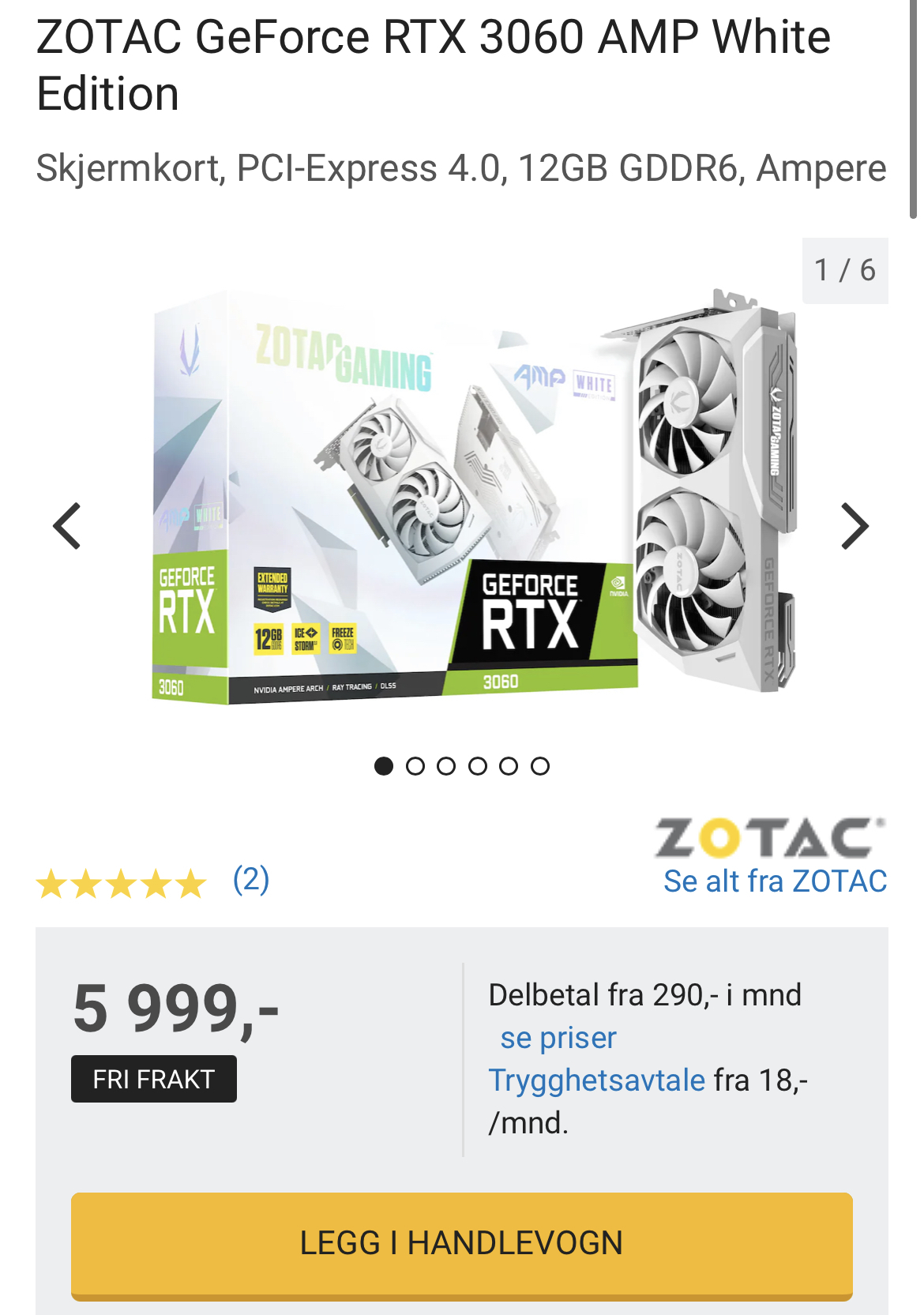This screenshot has width=924, height=1315.
Task: Click the ZOTAC brand logo
Action: (770, 838)
